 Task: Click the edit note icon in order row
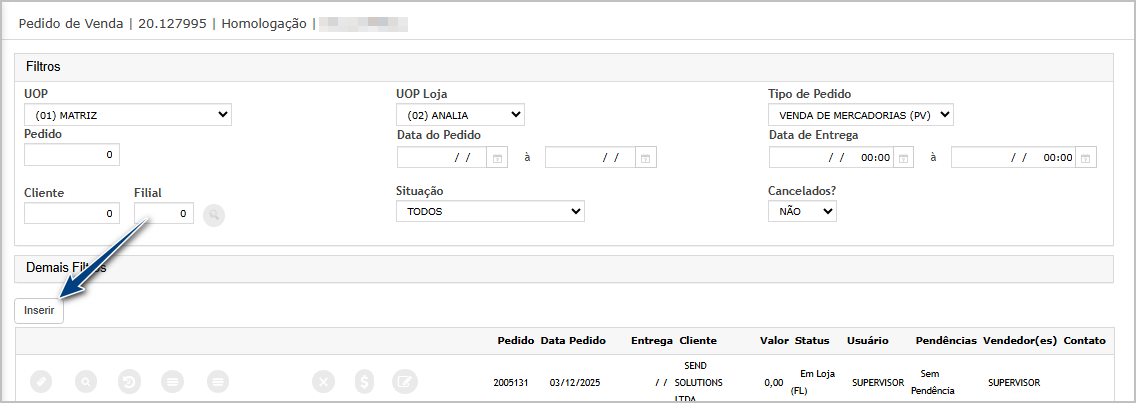click(404, 381)
